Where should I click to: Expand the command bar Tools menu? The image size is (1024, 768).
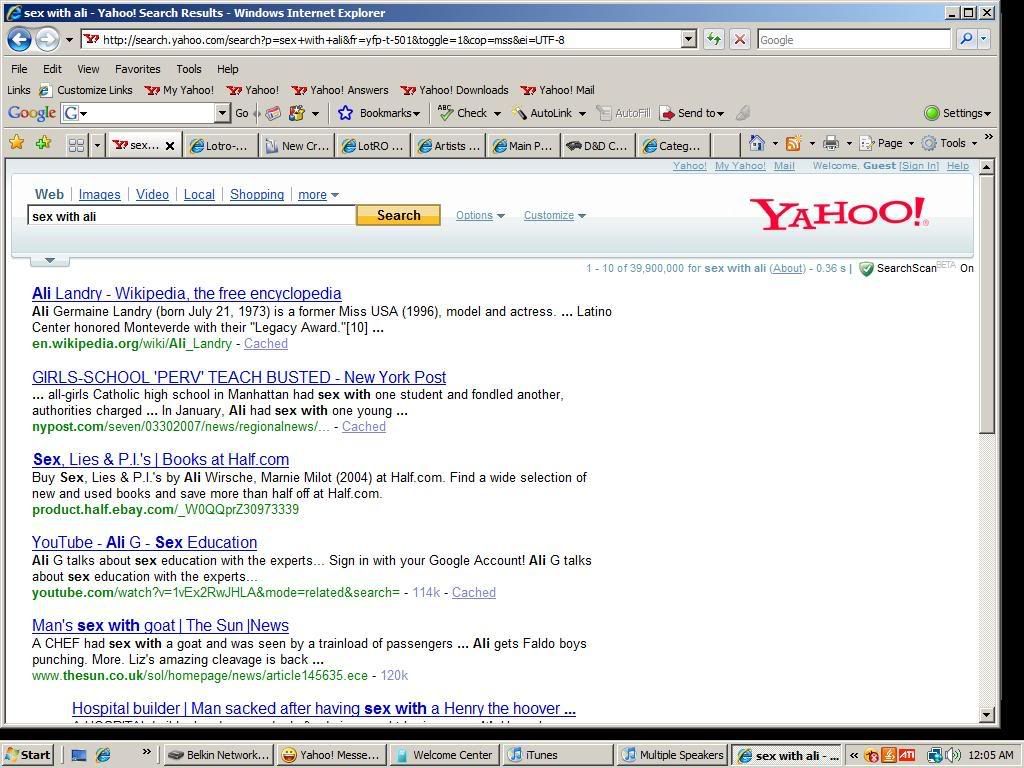pyautogui.click(x=950, y=143)
